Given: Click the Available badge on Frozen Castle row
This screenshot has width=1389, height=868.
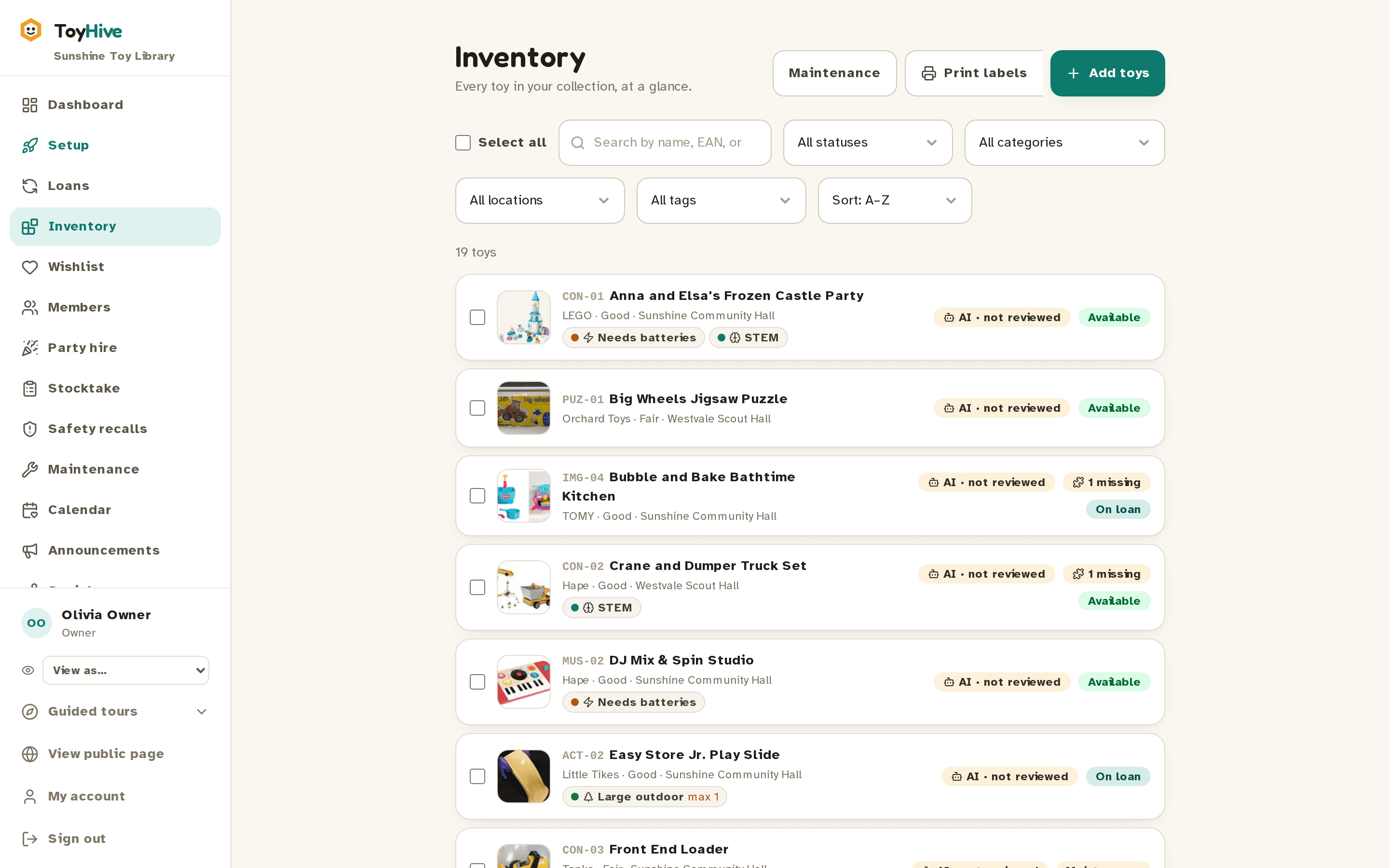Looking at the screenshot, I should pyautogui.click(x=1114, y=317).
